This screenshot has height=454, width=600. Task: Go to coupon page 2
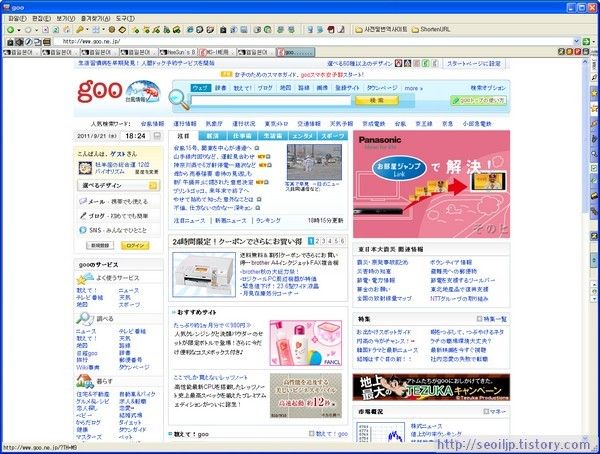pos(318,241)
